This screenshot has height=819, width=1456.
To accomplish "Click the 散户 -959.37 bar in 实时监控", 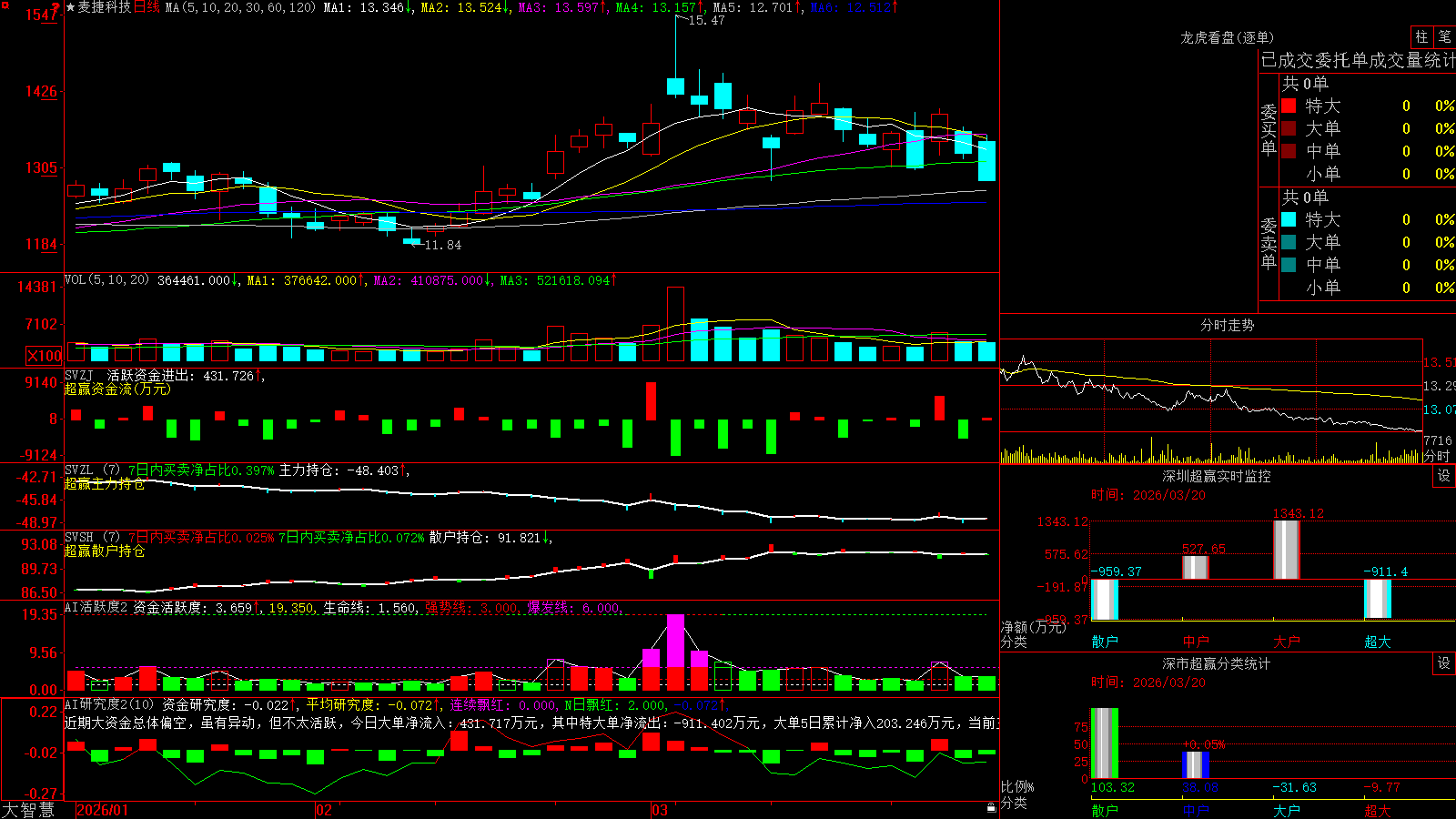I will point(1105,599).
